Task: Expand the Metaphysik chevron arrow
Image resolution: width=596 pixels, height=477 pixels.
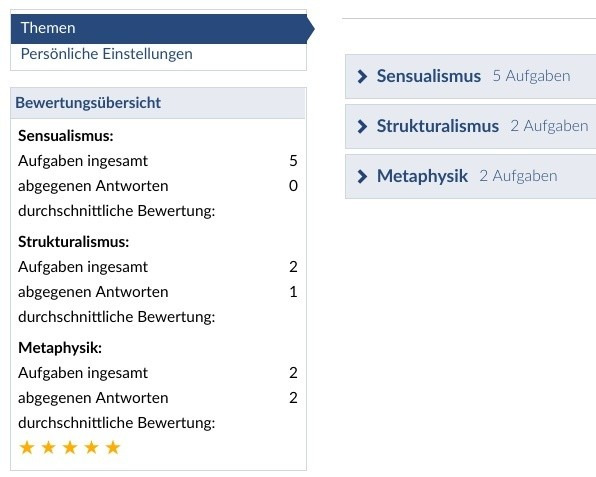Action: pos(362,176)
